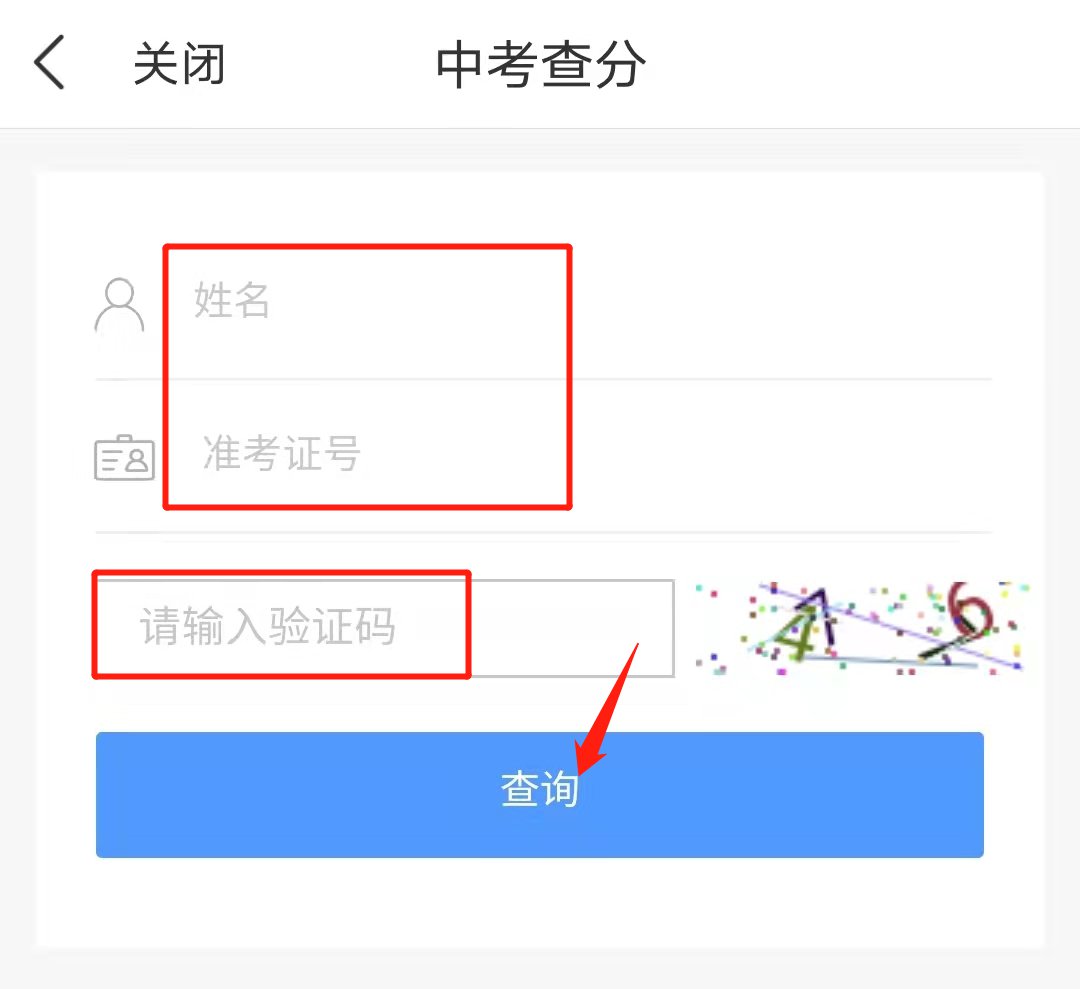Click the blue 查询 button
The width and height of the screenshot is (1080, 989).
point(539,795)
